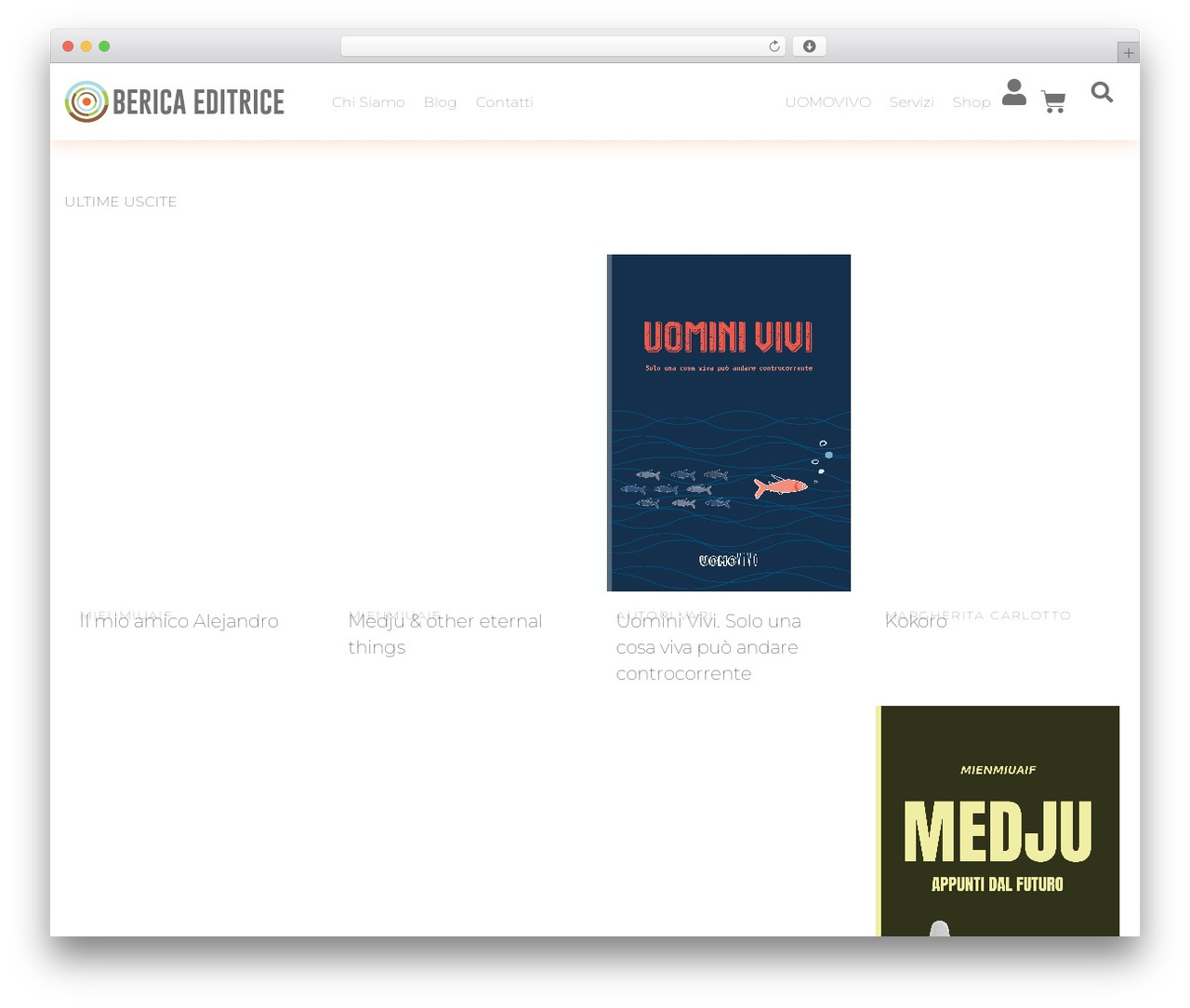Open the UOMOVIVO menu item

(827, 102)
